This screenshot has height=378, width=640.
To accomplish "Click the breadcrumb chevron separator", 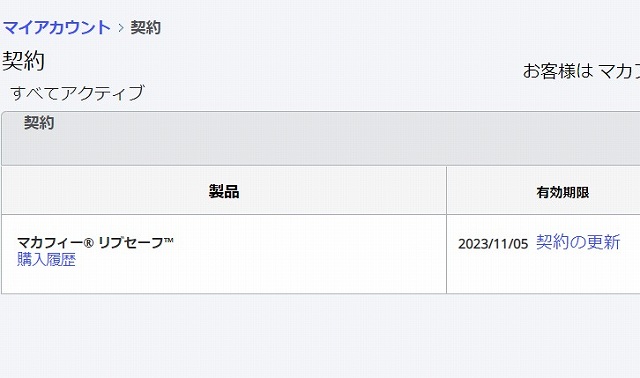I will (x=121, y=28).
